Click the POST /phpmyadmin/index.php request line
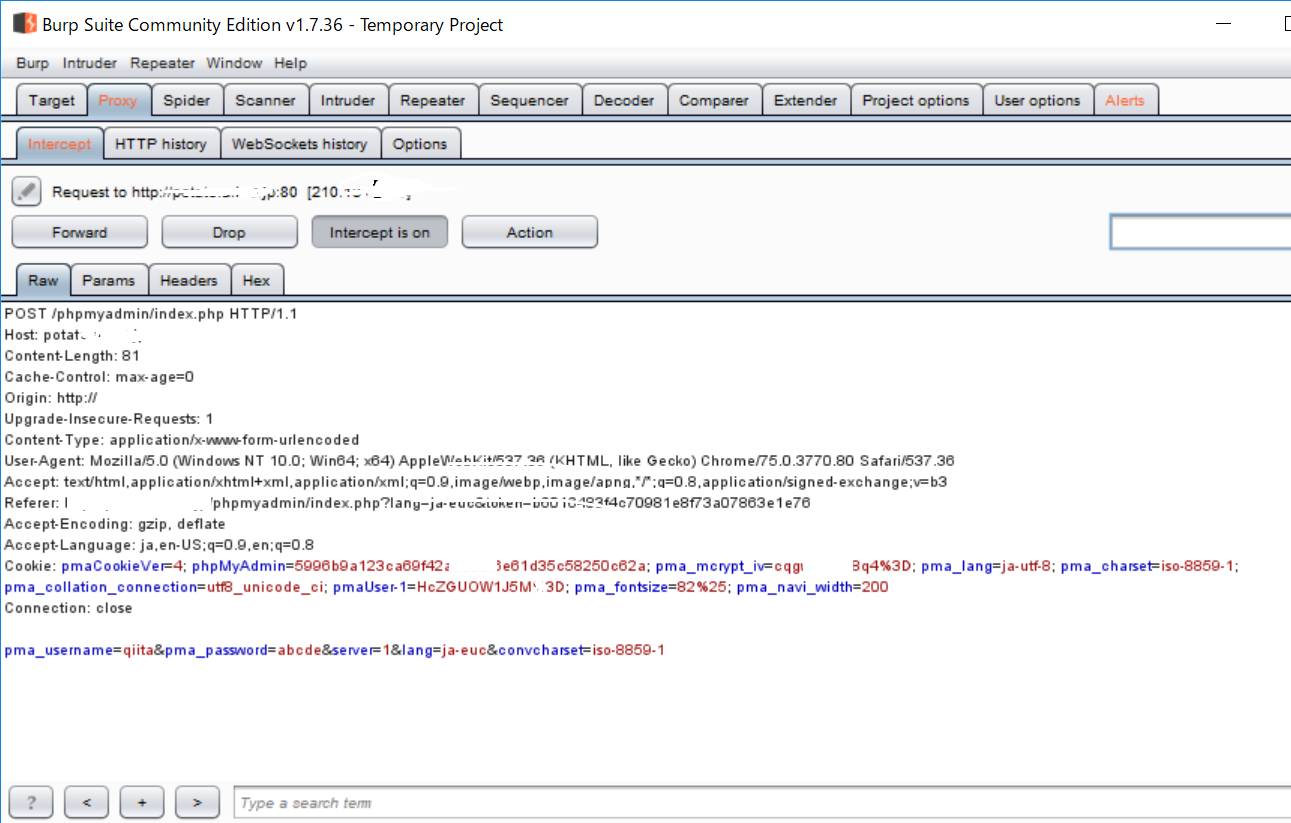1291x823 pixels. (x=151, y=314)
